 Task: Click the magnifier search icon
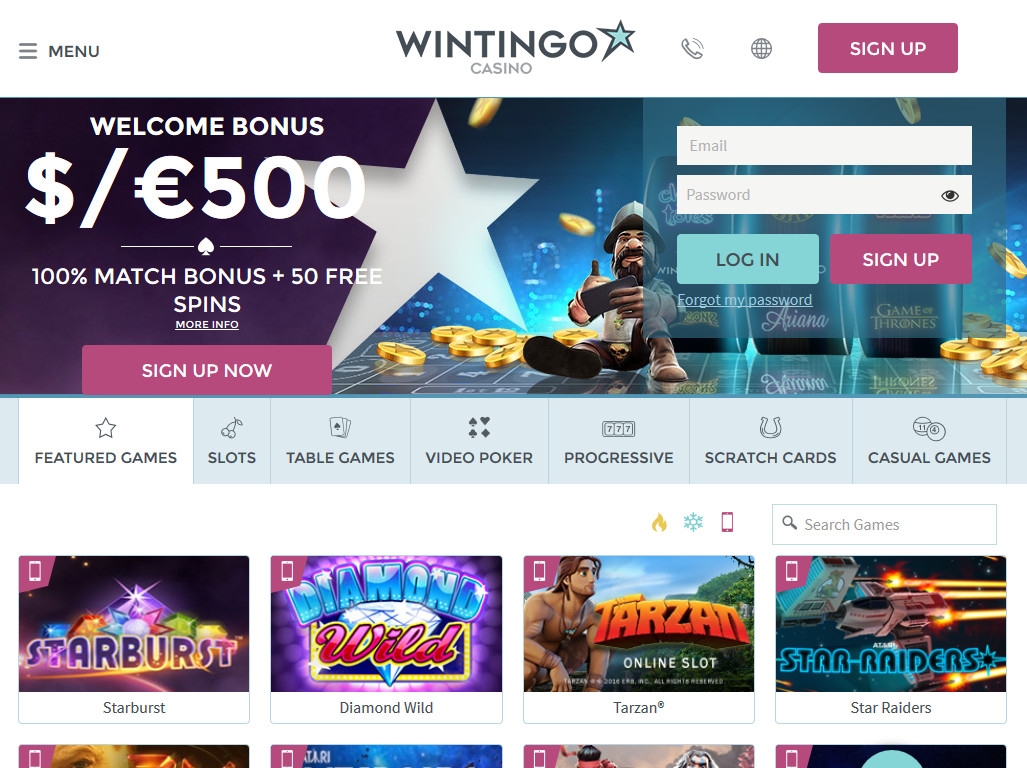[790, 523]
